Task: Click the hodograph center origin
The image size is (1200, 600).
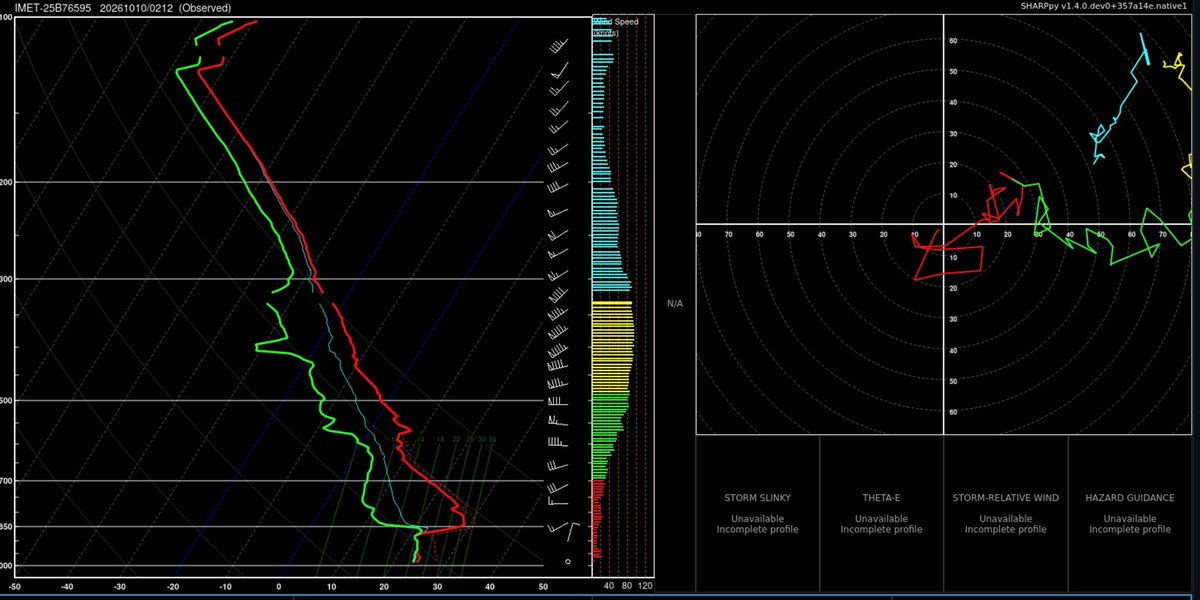Action: 944,224
